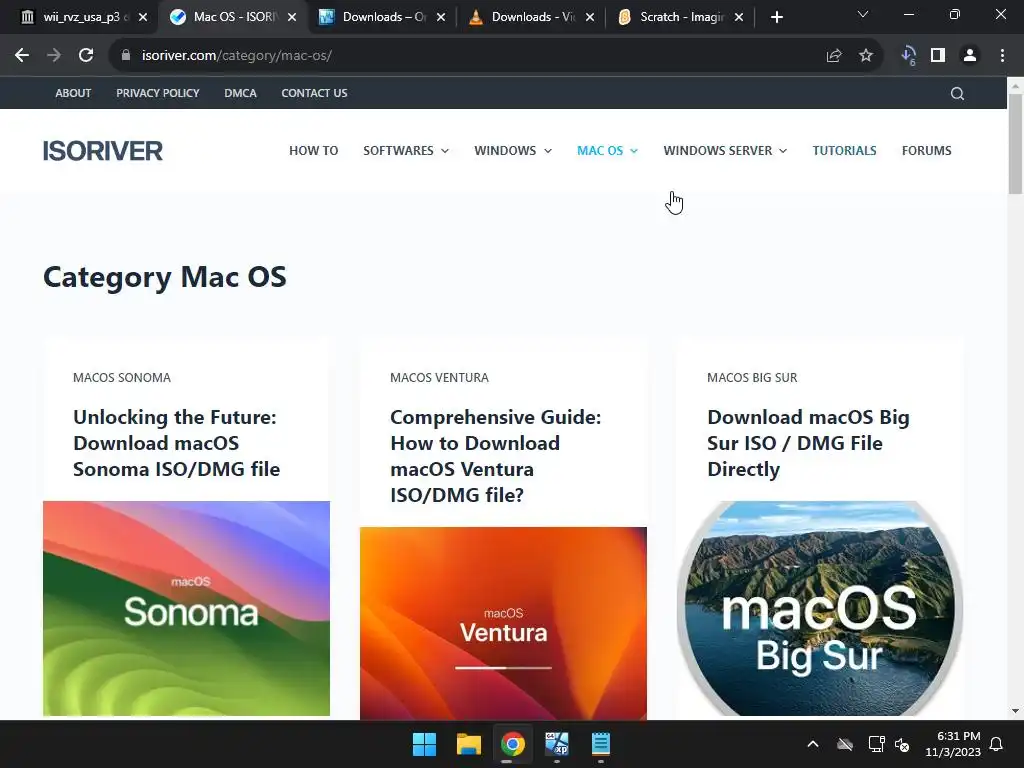Viewport: 1024px width, 768px height.
Task: Open the DMCA page
Action: (x=240, y=93)
